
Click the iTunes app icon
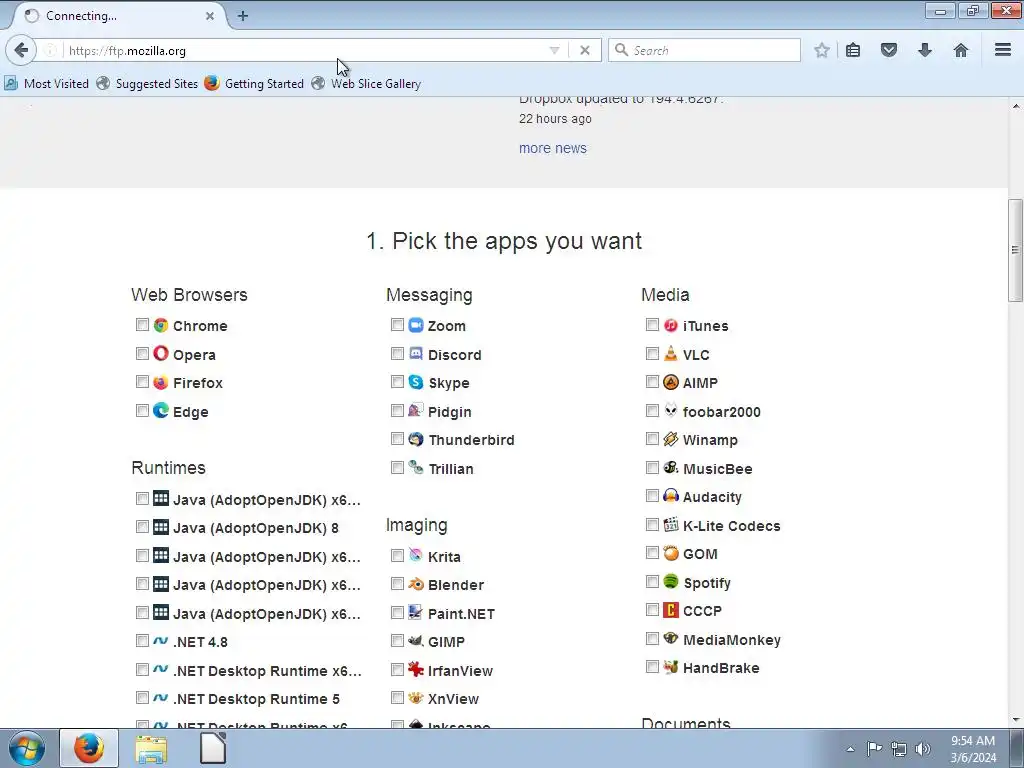click(671, 325)
